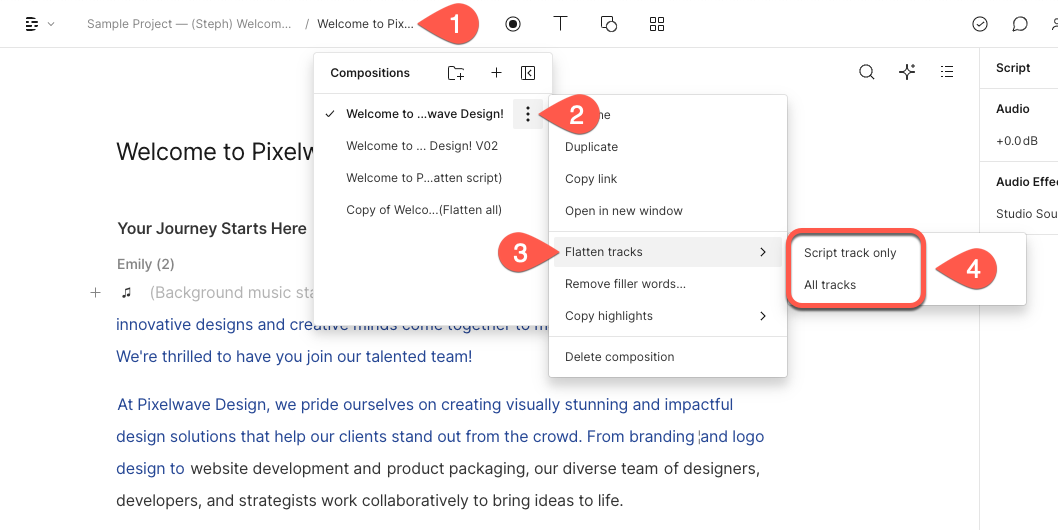
Task: Open the Copy highlights submenu
Action: (x=668, y=316)
